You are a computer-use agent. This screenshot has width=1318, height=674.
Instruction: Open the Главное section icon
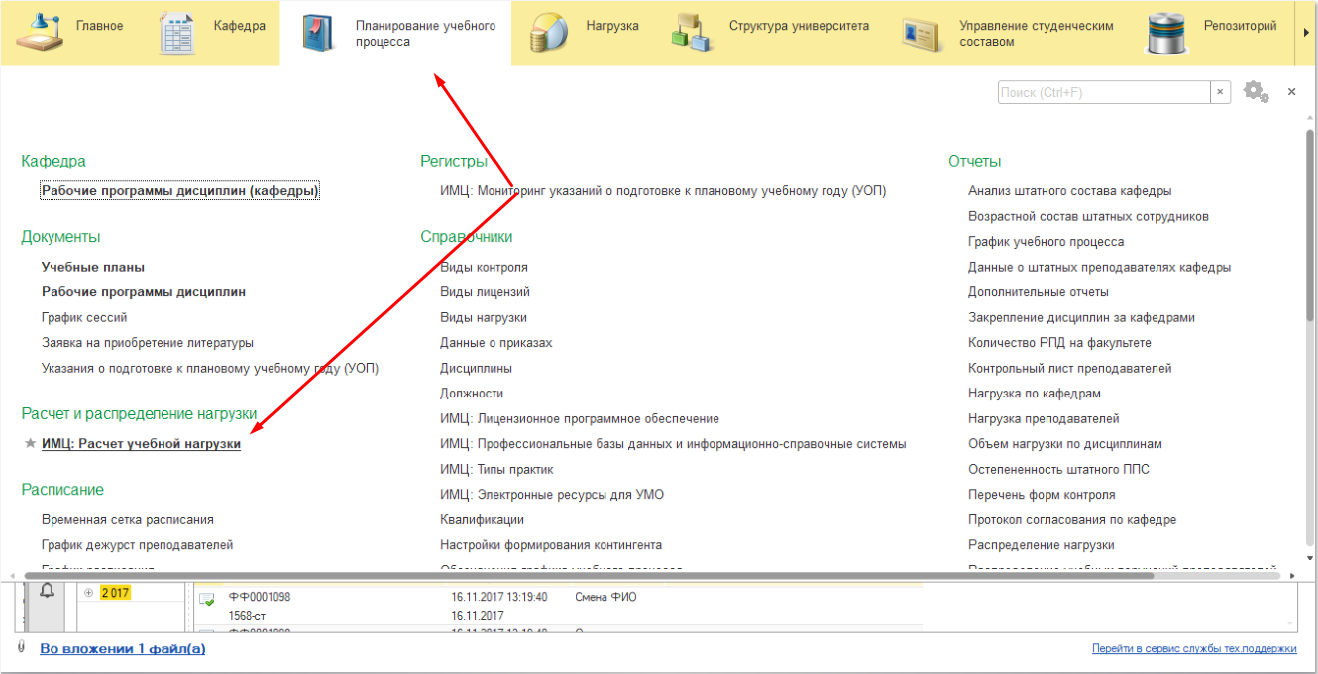click(x=39, y=32)
